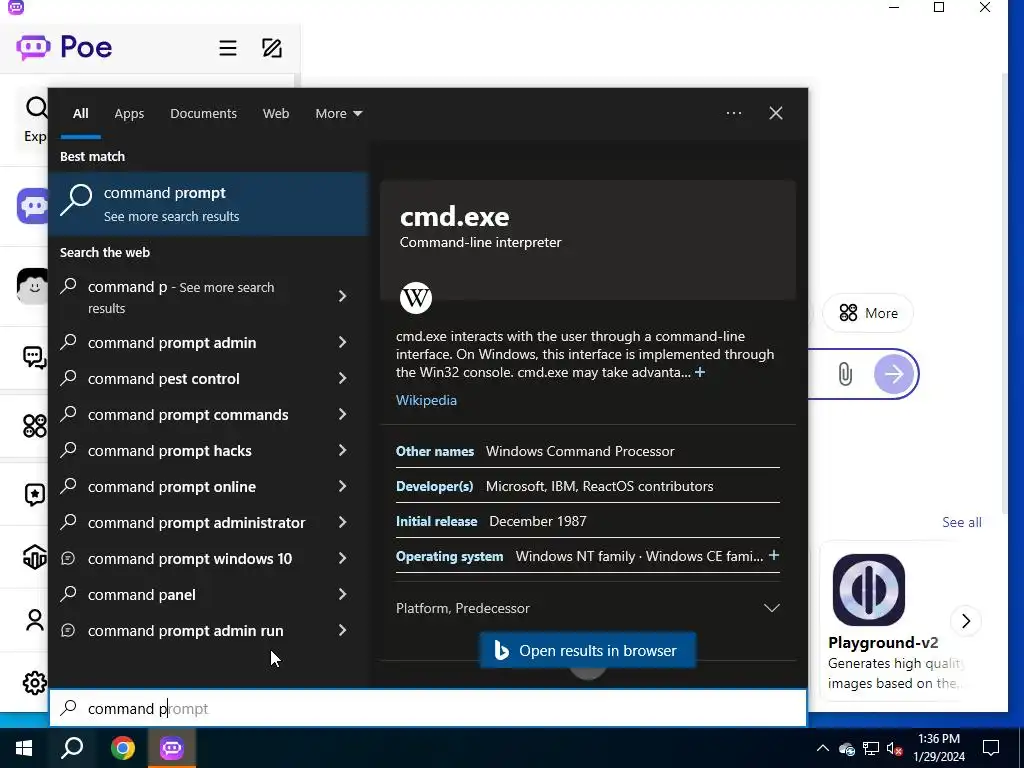Image resolution: width=1024 pixels, height=768 pixels.
Task: Open the Playground-v2 bot thumbnail
Action: [x=869, y=590]
